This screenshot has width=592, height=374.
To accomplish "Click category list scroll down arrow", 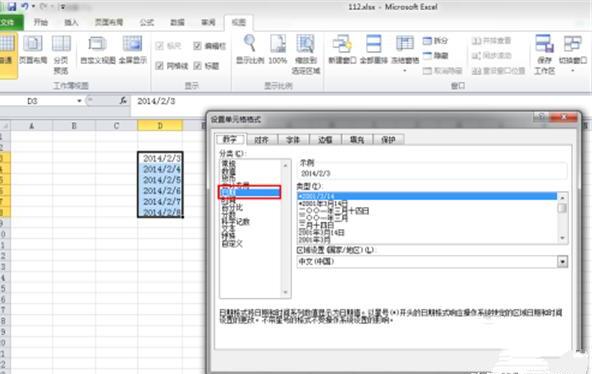I will tap(285, 292).
